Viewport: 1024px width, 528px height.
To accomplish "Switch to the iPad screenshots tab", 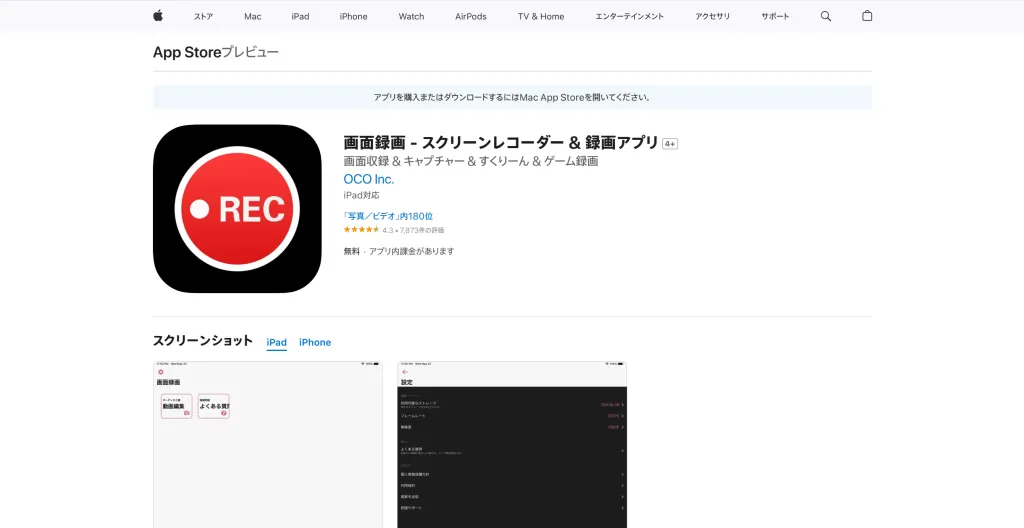I will tap(276, 342).
